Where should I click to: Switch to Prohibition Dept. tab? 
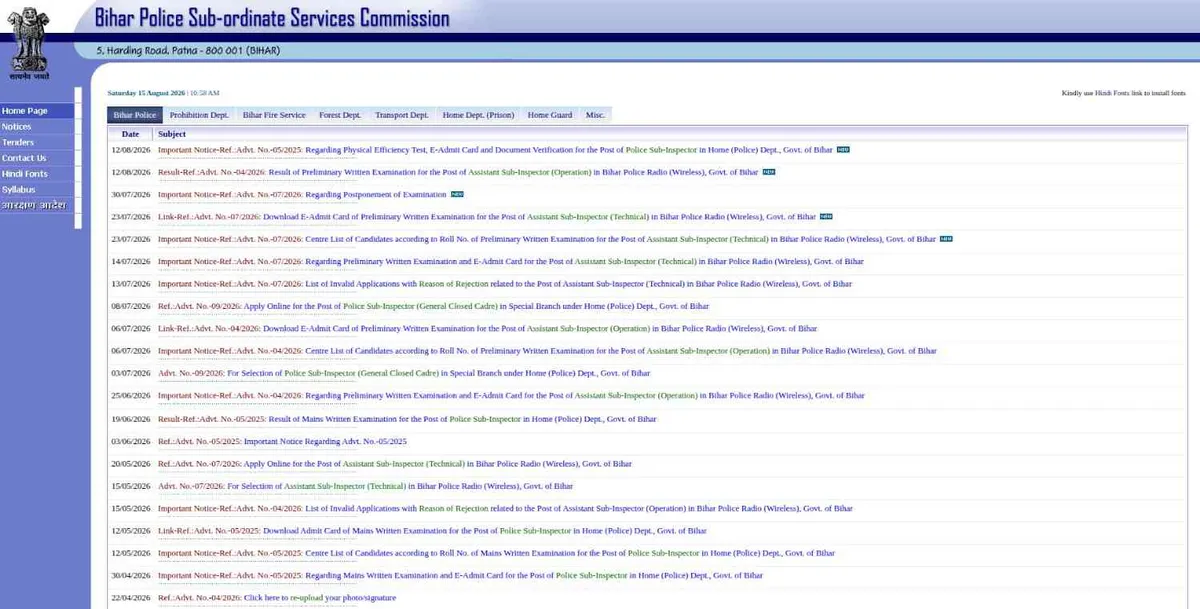[199, 115]
